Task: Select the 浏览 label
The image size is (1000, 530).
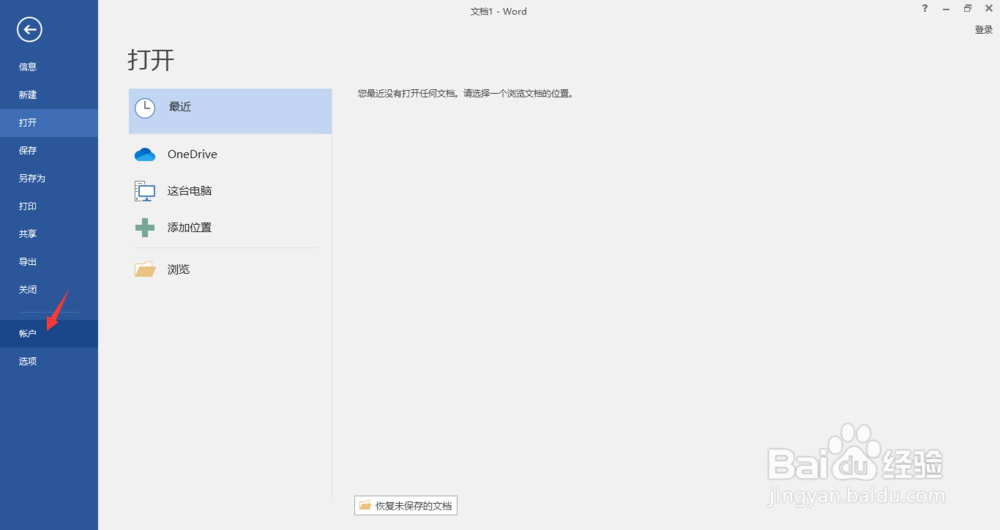Action: 179,269
